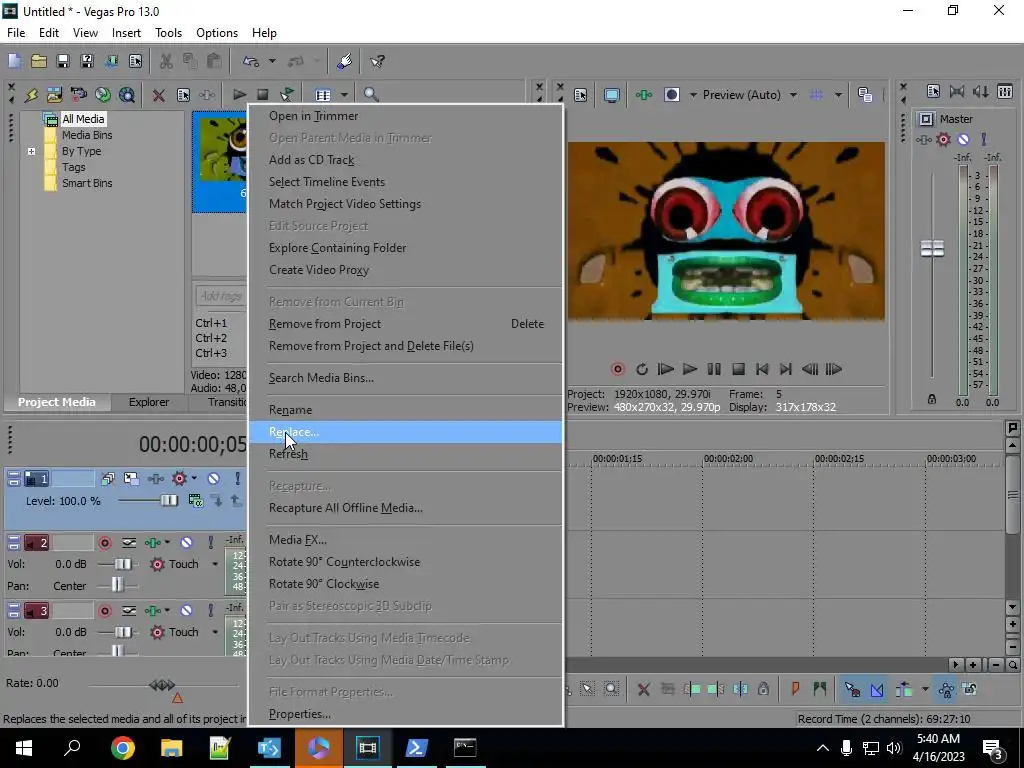This screenshot has width=1024, height=768.
Task: Toggle Arm for Record on track 3
Action: coord(104,611)
